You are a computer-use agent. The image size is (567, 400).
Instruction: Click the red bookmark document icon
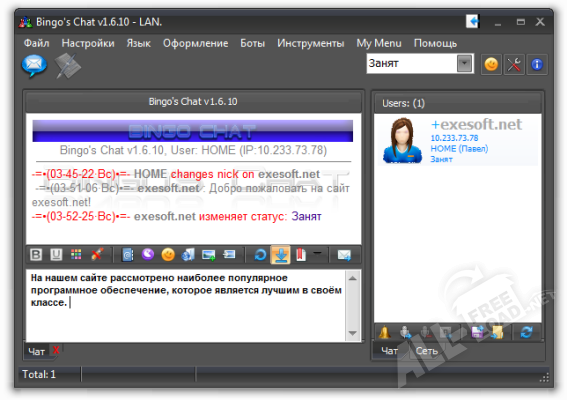[x=301, y=255]
